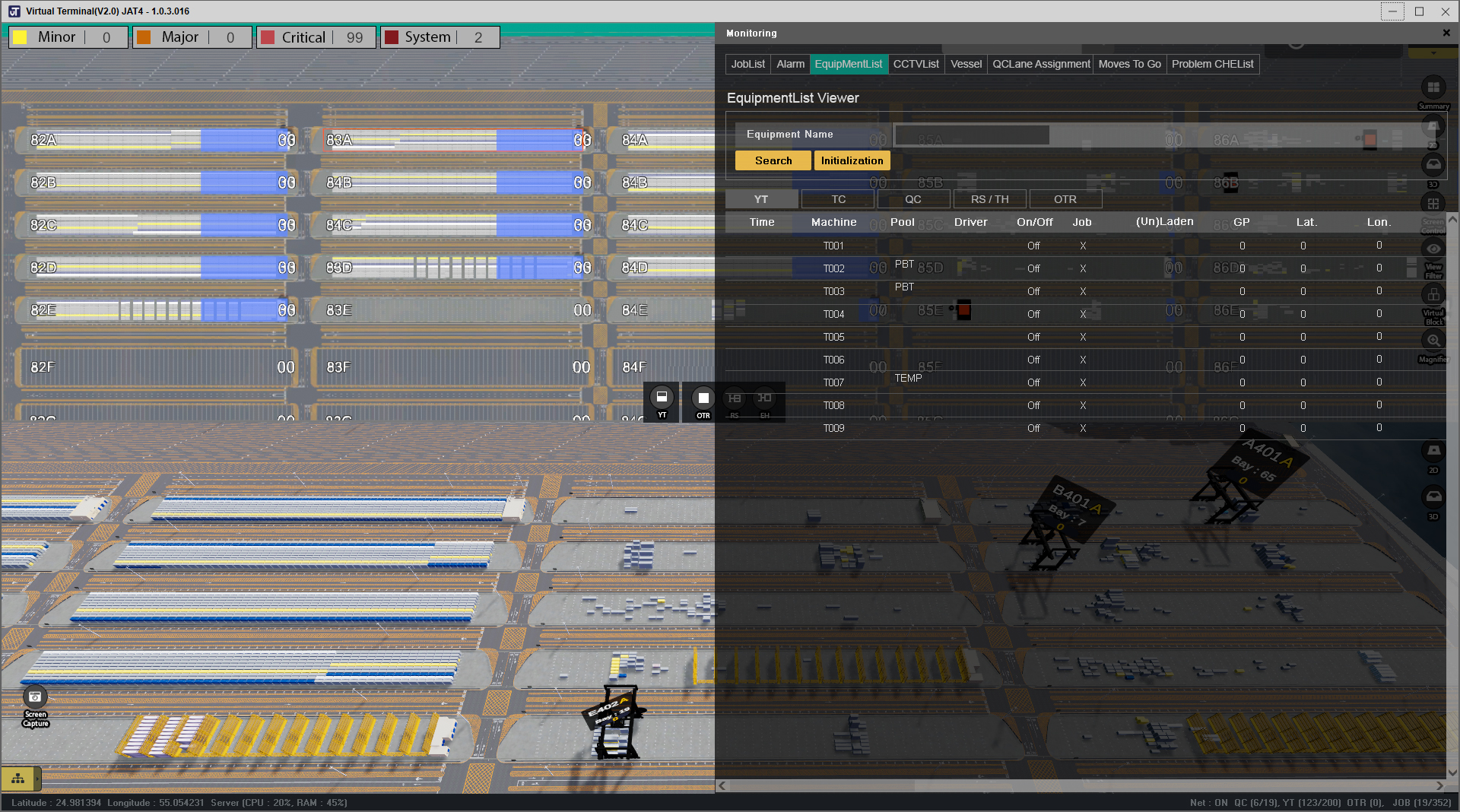This screenshot has width=1460, height=812.
Task: Expand the yellow dropdown arrow above Summary
Action: pyautogui.click(x=1433, y=53)
